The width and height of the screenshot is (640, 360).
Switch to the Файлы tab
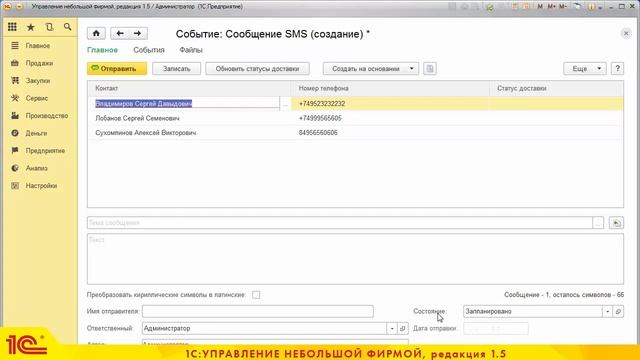tap(191, 50)
